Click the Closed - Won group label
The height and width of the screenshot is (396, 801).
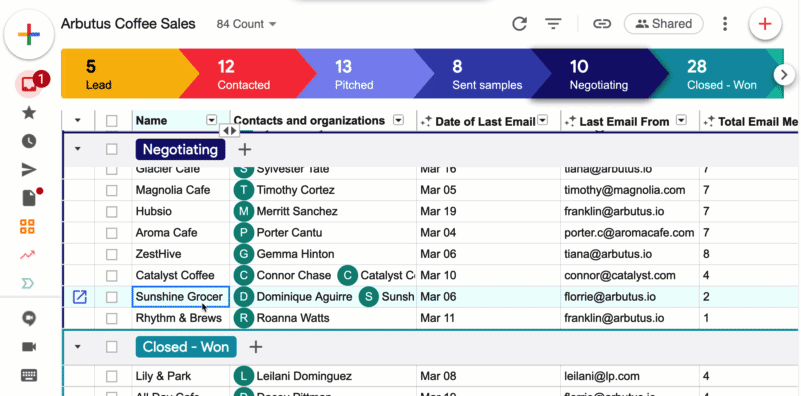click(x=186, y=347)
